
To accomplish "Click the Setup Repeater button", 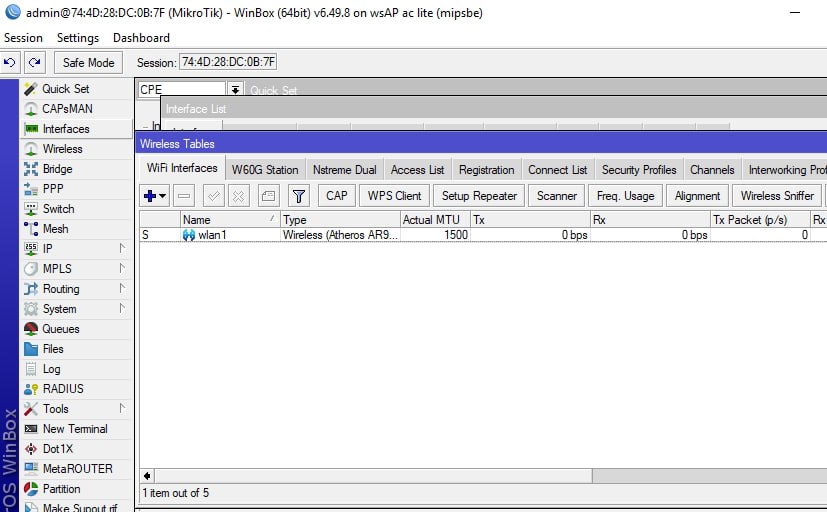I will tap(479, 196).
